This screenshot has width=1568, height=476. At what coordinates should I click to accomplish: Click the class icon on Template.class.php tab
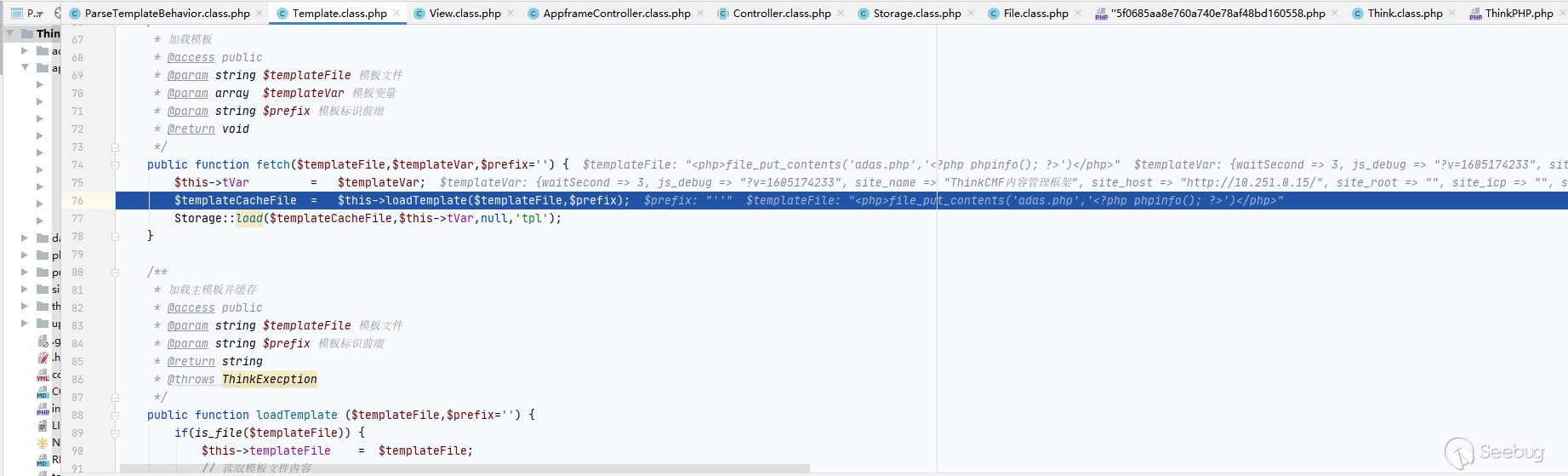[282, 14]
